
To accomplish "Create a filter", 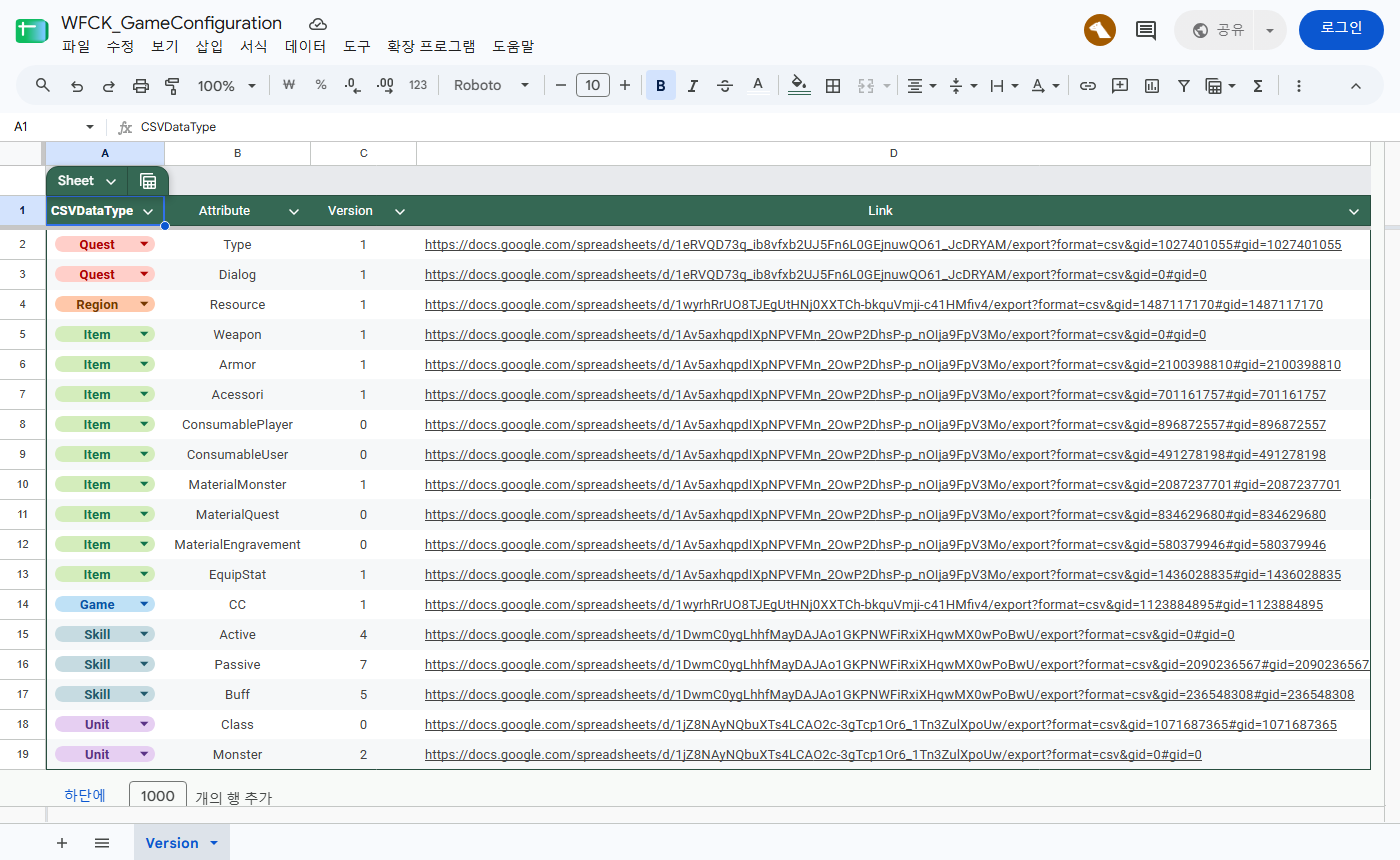I will 1184,86.
